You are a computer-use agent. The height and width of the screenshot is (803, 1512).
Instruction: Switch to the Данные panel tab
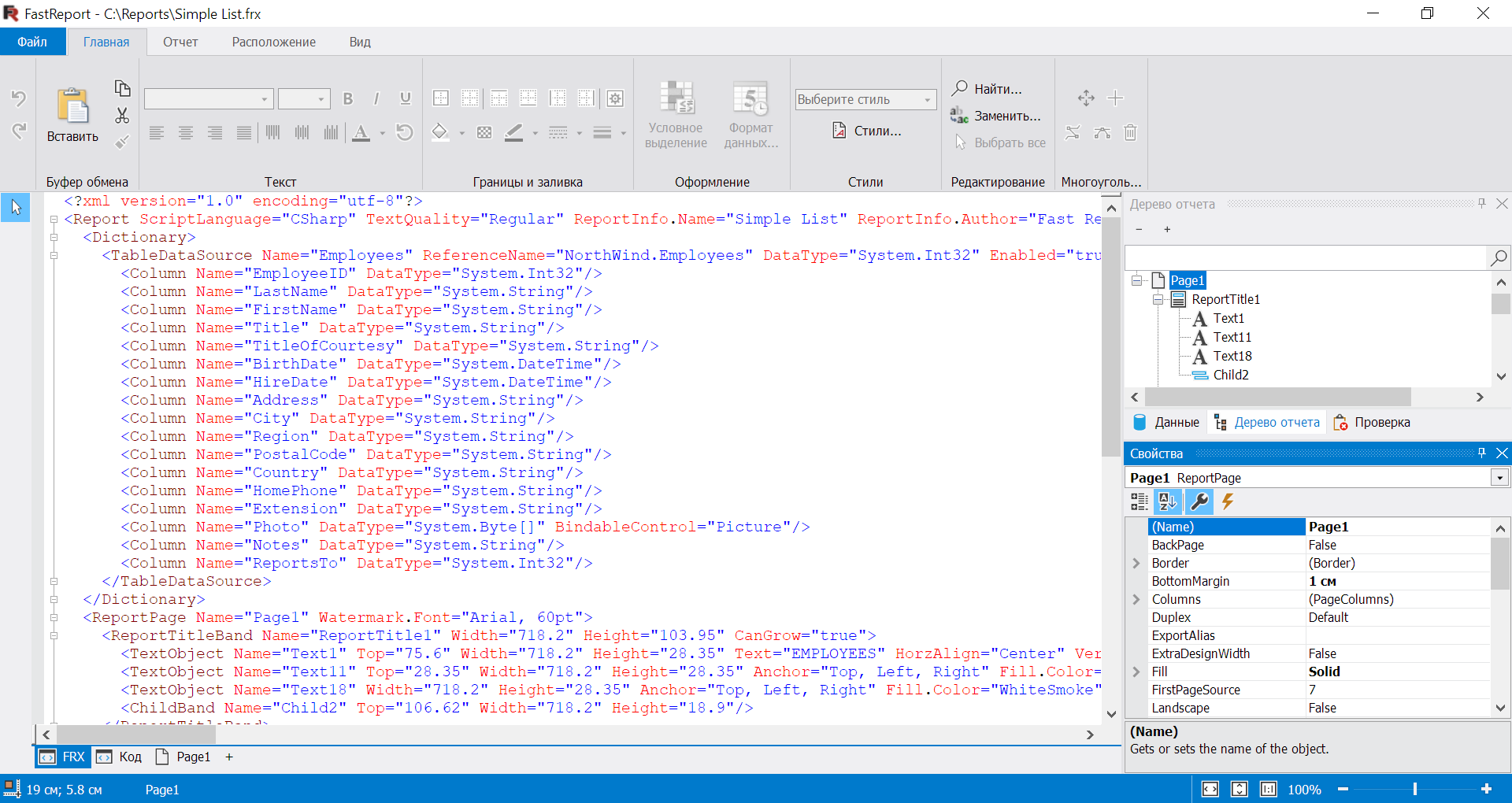(x=1166, y=422)
